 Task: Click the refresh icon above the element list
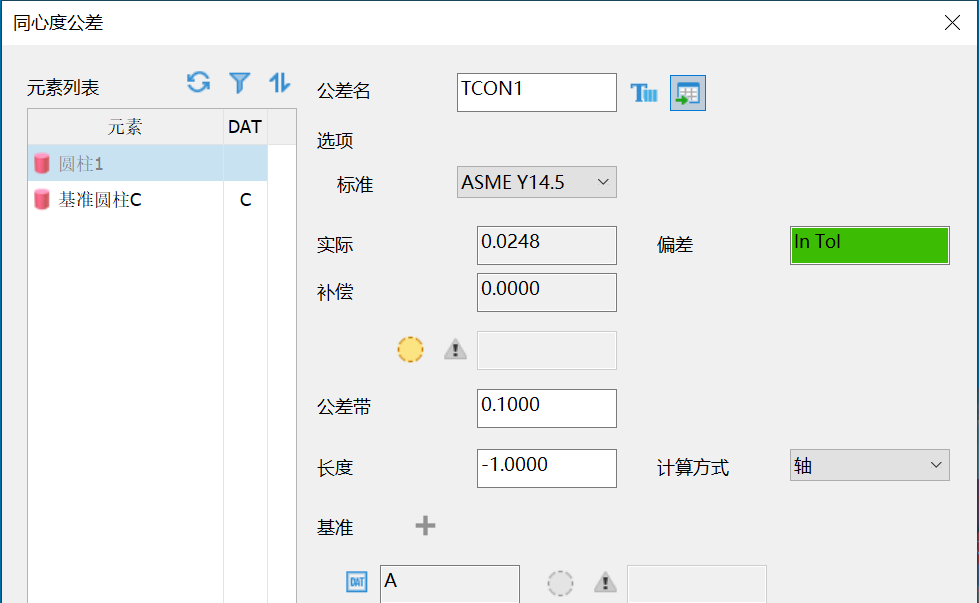(x=198, y=83)
